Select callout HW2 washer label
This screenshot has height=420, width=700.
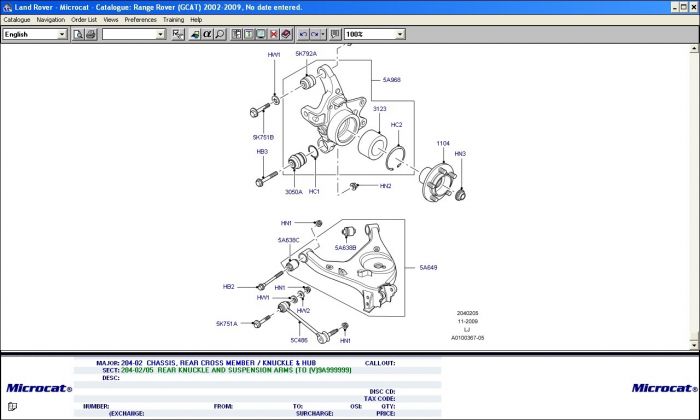tap(303, 311)
